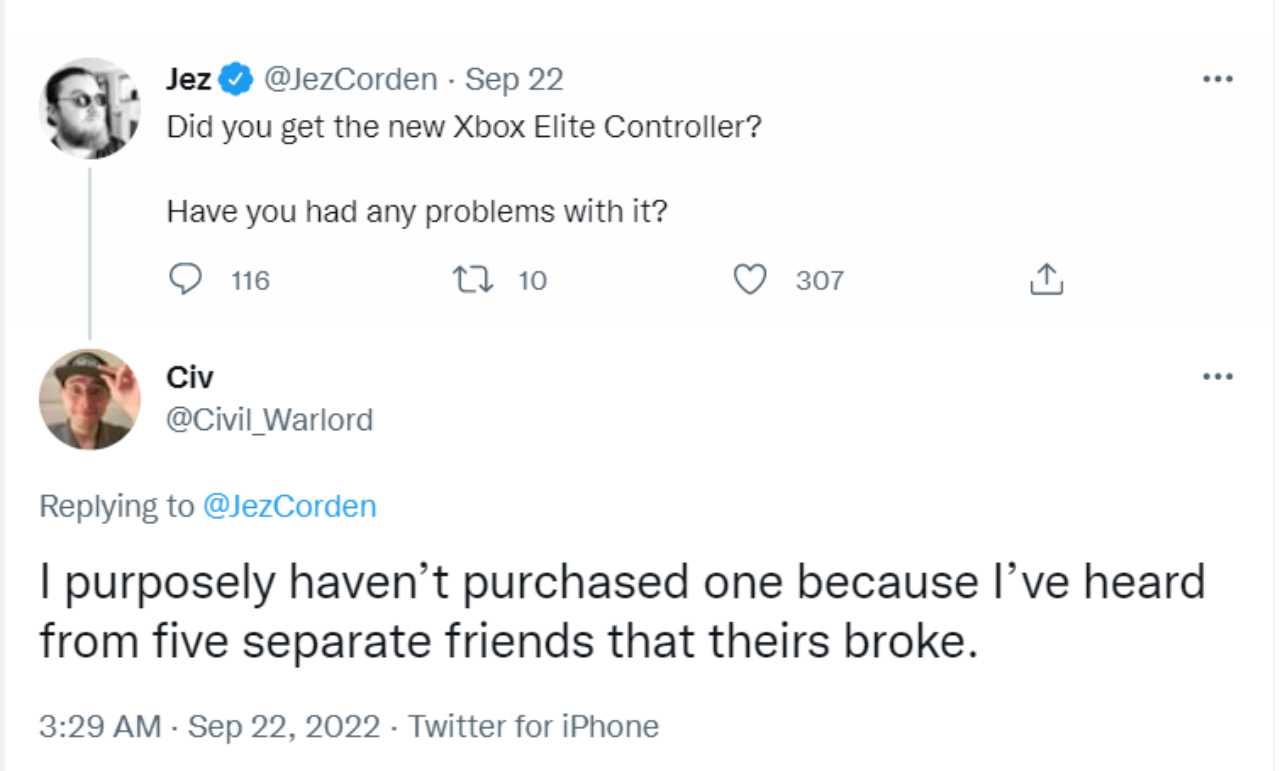This screenshot has height=771, width=1280.
Task: Click the blue verified badge beside Jez
Action: tap(235, 79)
